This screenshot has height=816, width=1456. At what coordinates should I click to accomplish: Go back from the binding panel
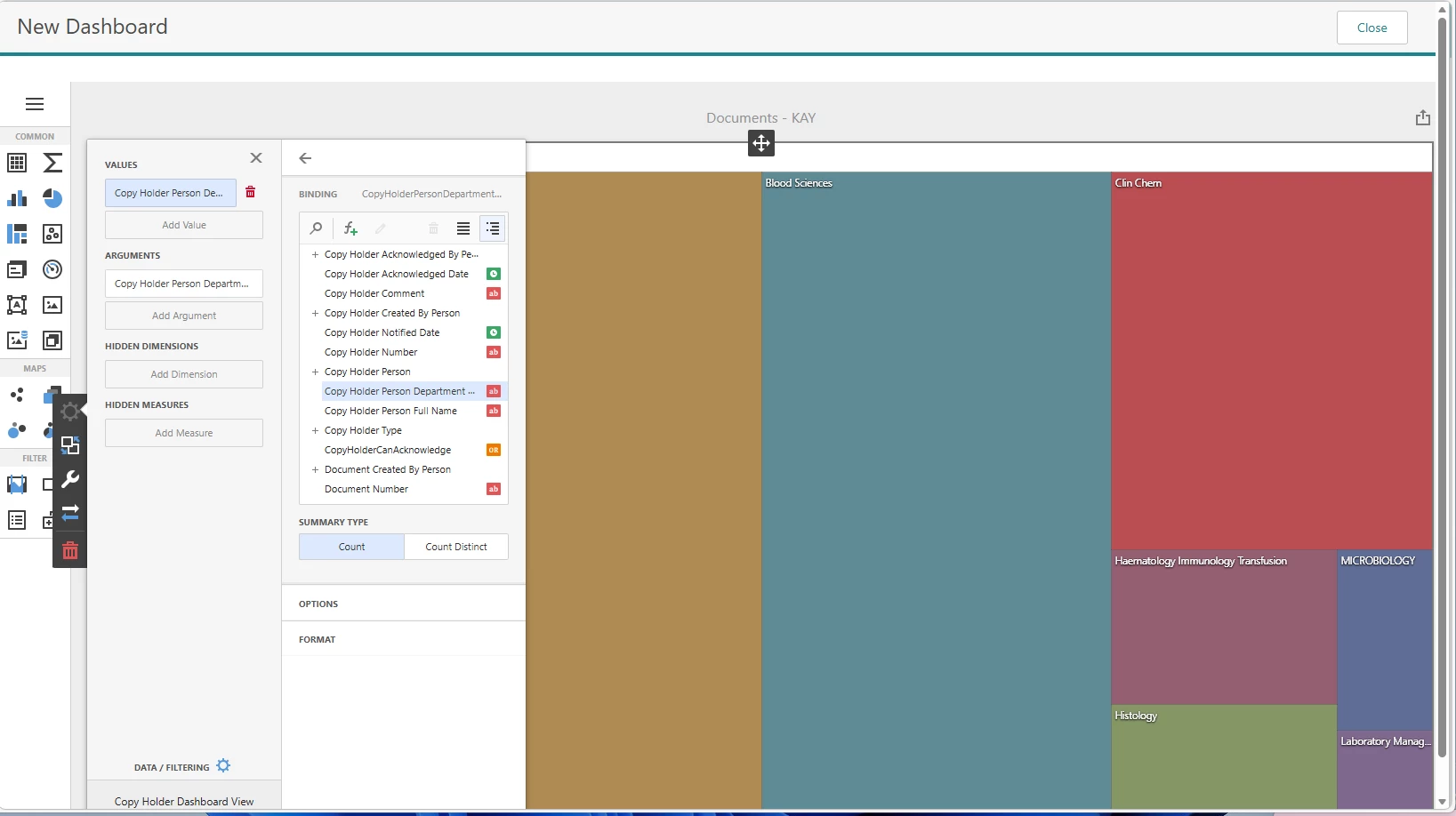(x=305, y=158)
